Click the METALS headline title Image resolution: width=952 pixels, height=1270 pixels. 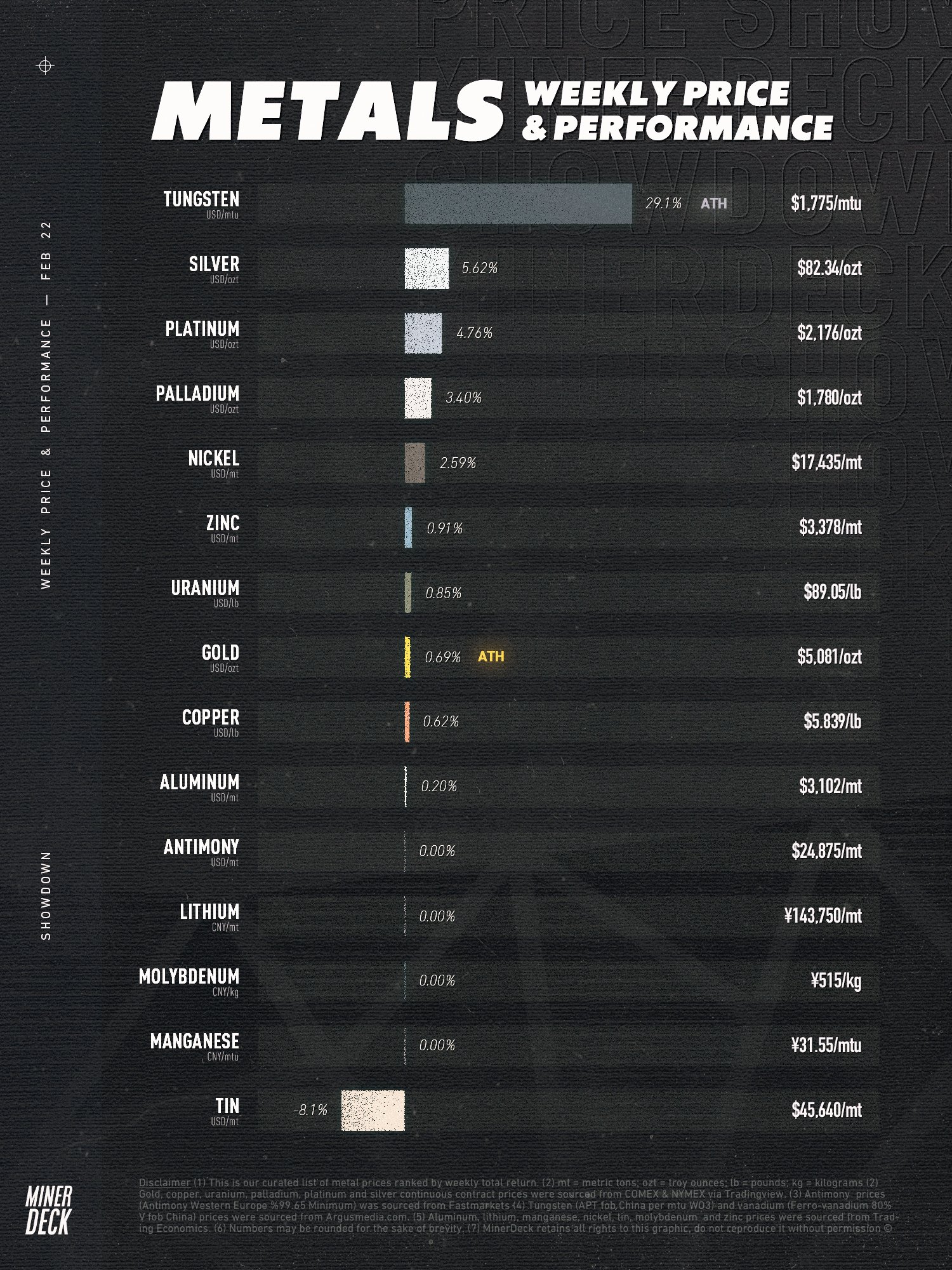click(327, 111)
